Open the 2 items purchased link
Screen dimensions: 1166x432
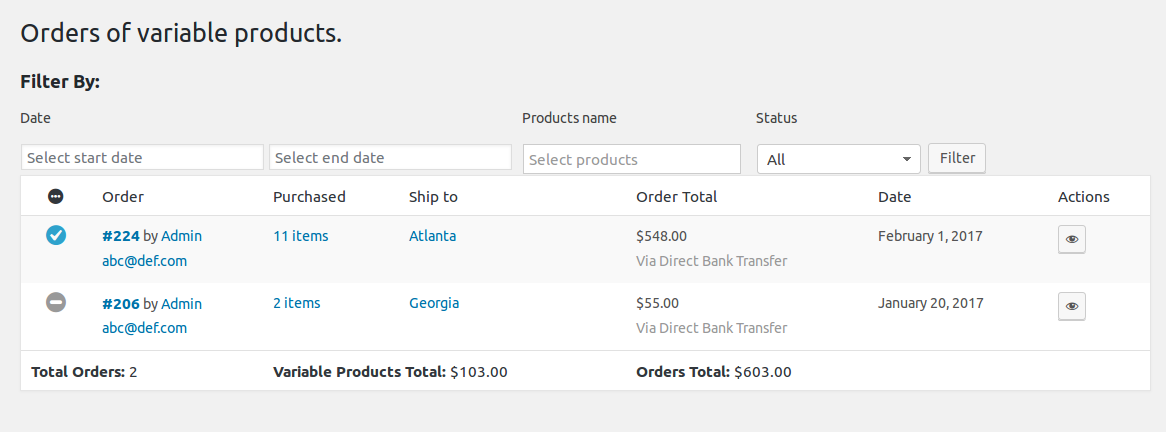point(297,303)
